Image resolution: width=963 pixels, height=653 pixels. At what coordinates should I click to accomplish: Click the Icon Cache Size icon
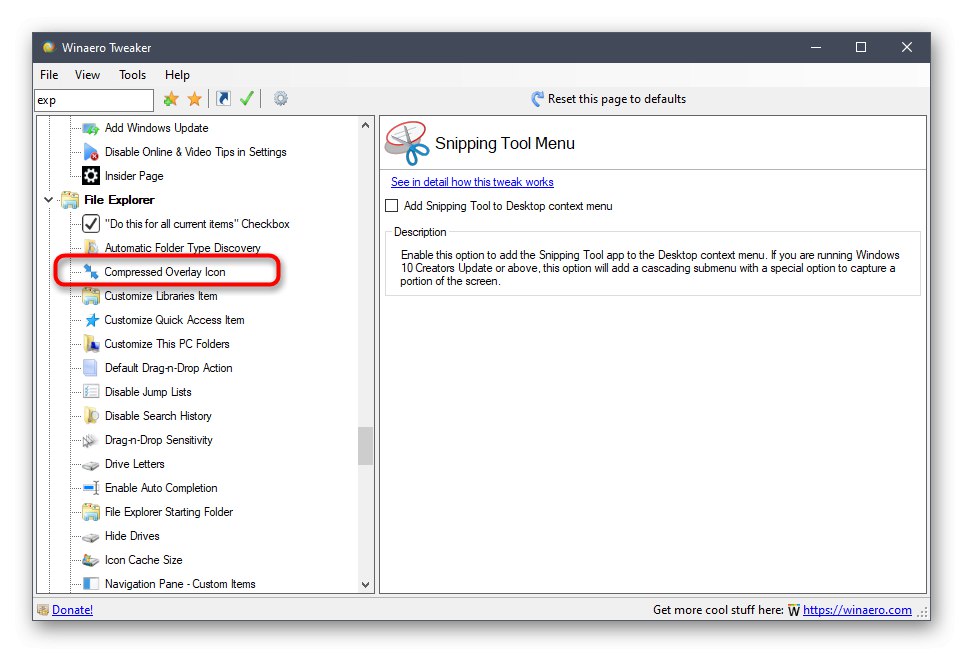[91, 560]
